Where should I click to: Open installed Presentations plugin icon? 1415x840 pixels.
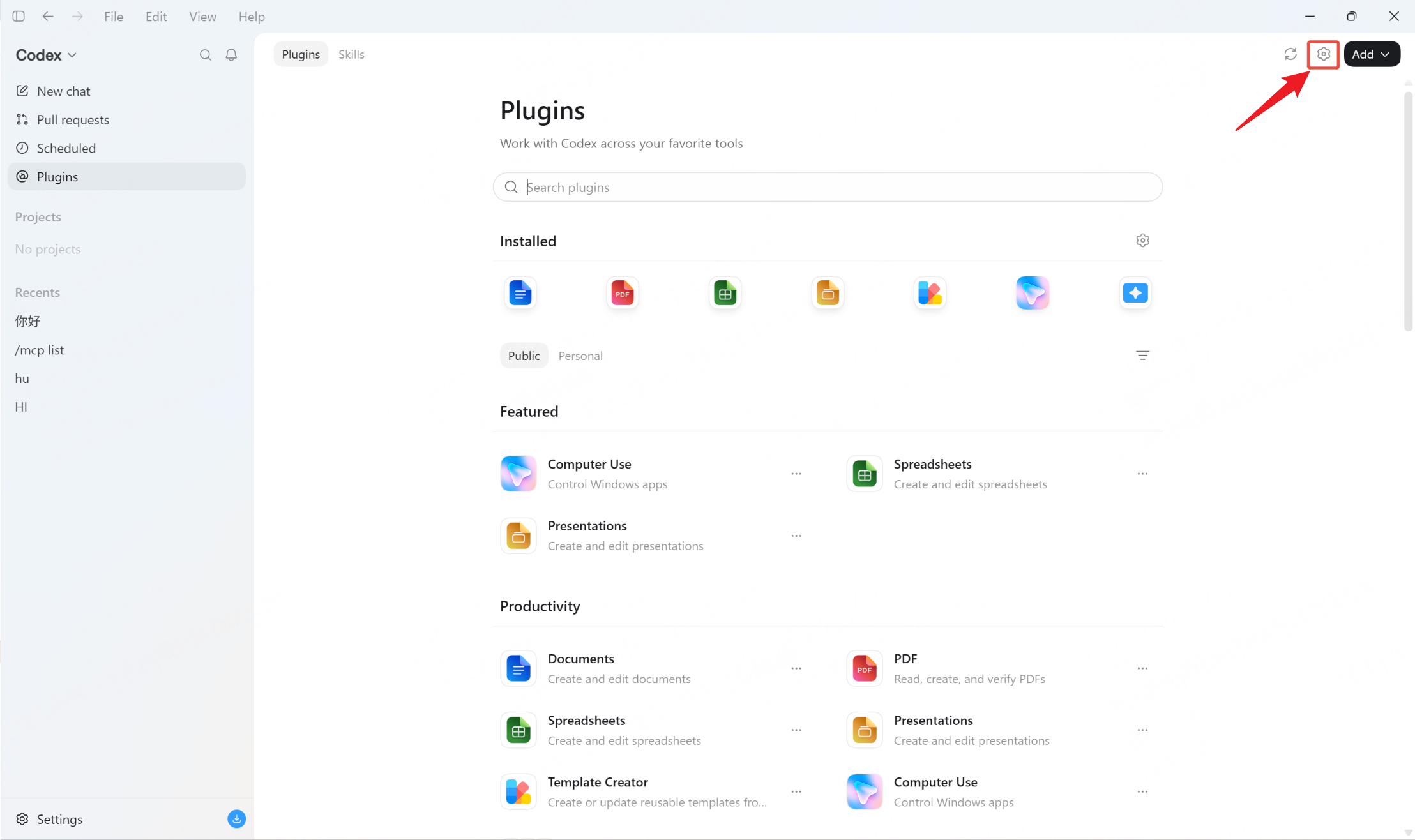click(x=828, y=293)
